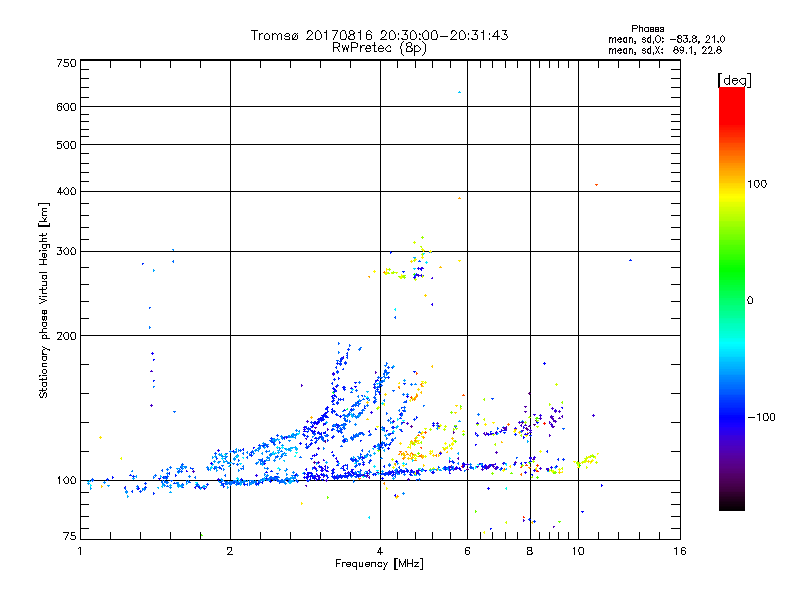Click the x-axis '16' tick label
Screen dimensions: 800x600
click(x=680, y=551)
